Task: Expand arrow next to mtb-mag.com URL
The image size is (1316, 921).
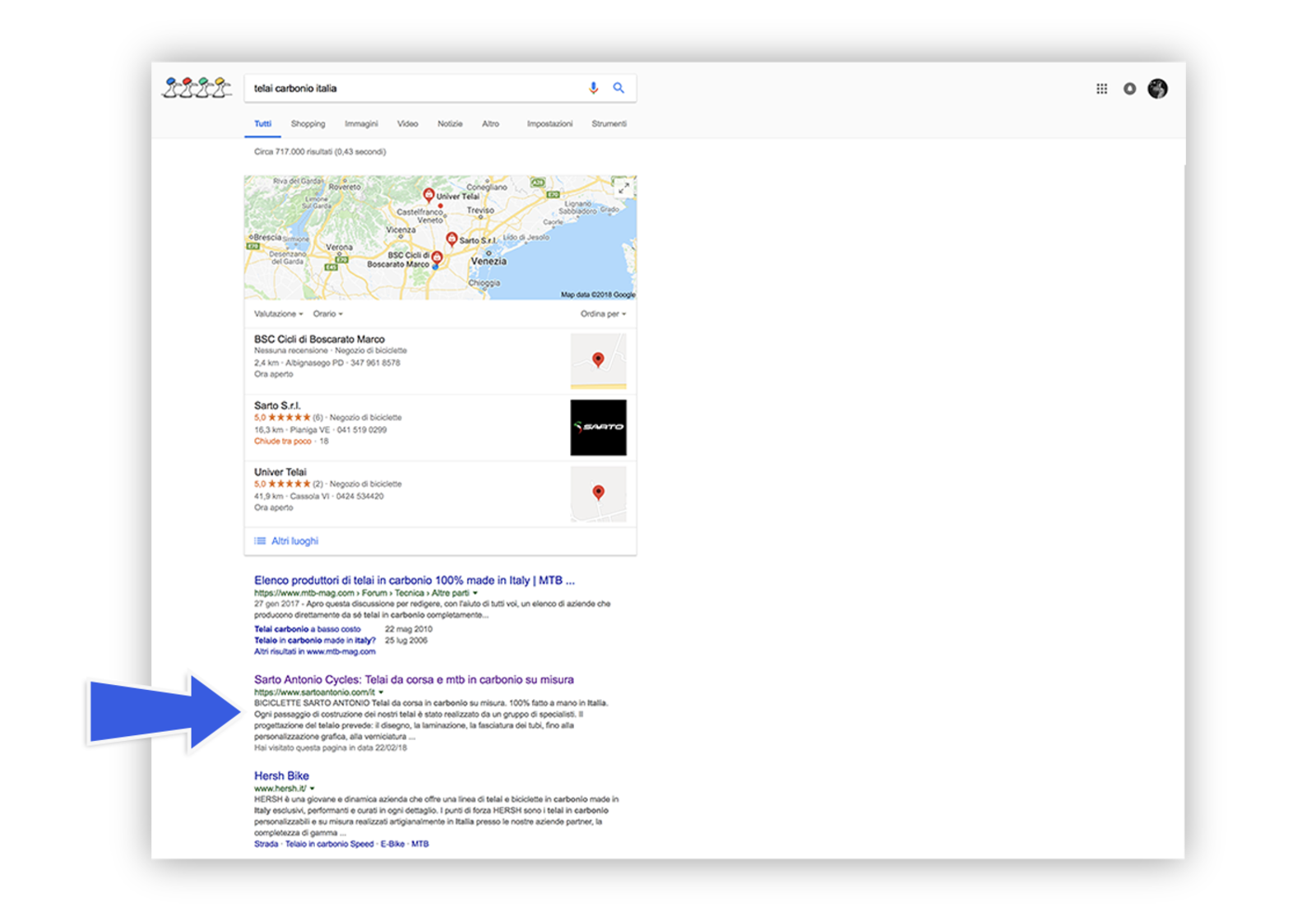Action: click(475, 593)
